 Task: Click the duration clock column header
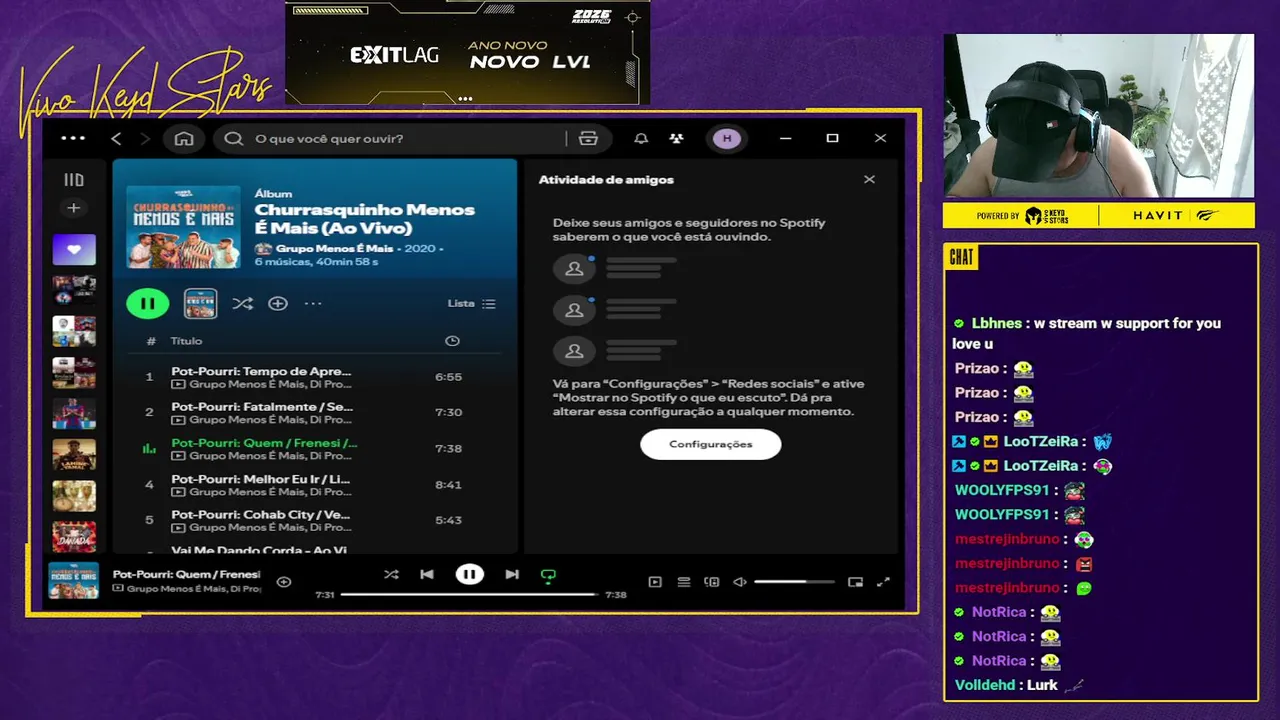pyautogui.click(x=452, y=341)
